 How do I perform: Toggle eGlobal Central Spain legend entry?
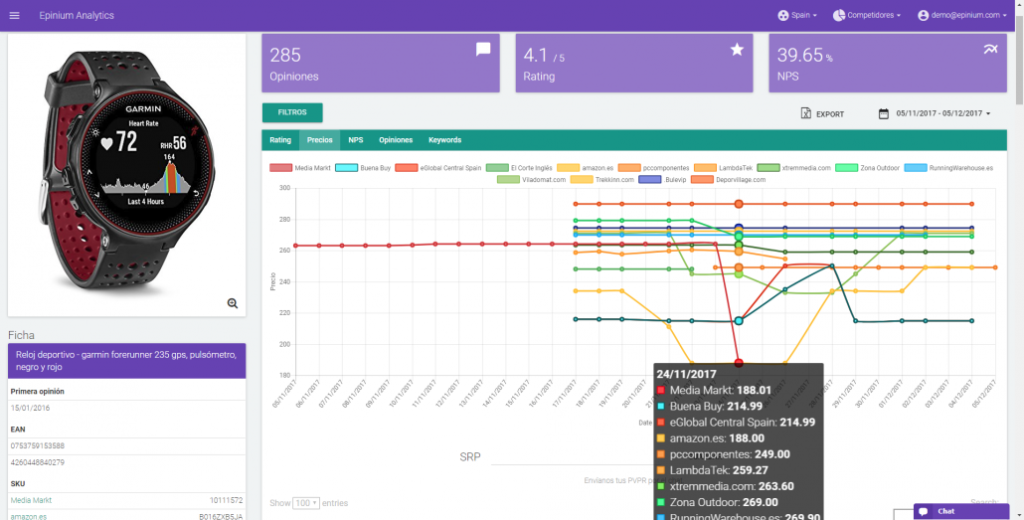tap(438, 168)
